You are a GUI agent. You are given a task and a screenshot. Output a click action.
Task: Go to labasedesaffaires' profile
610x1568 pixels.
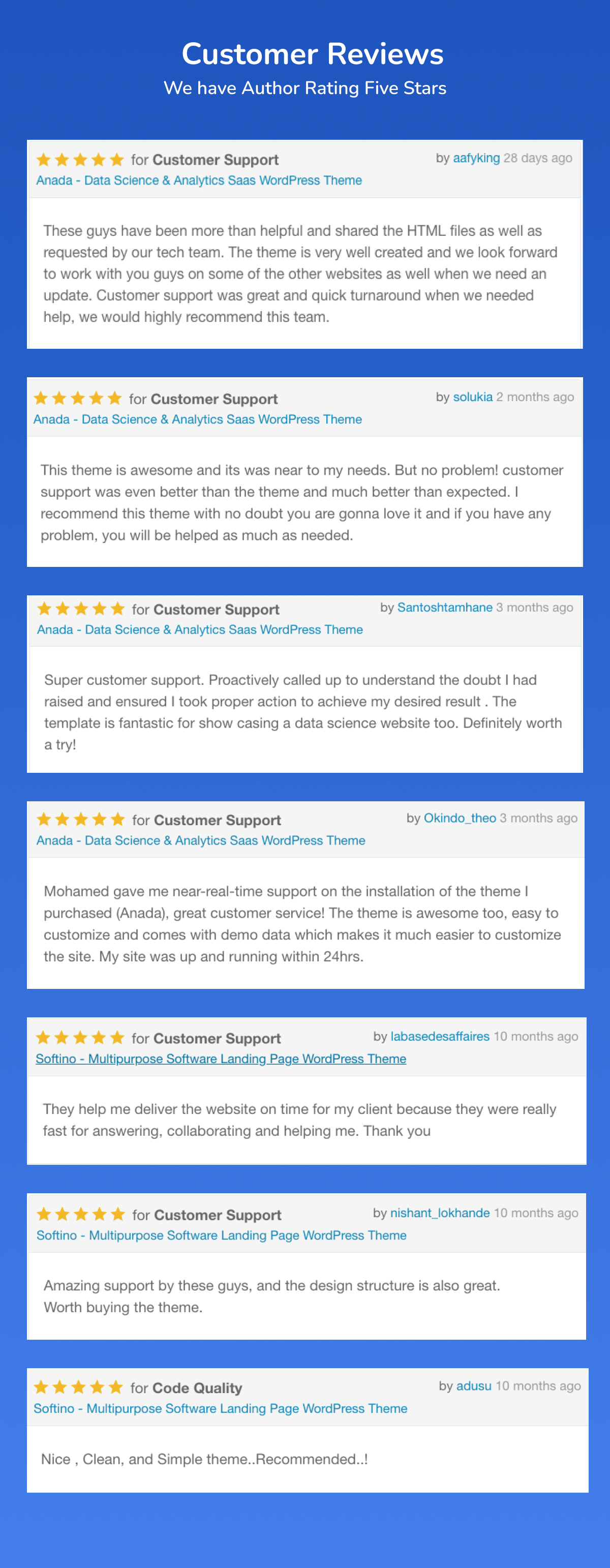(x=440, y=1036)
